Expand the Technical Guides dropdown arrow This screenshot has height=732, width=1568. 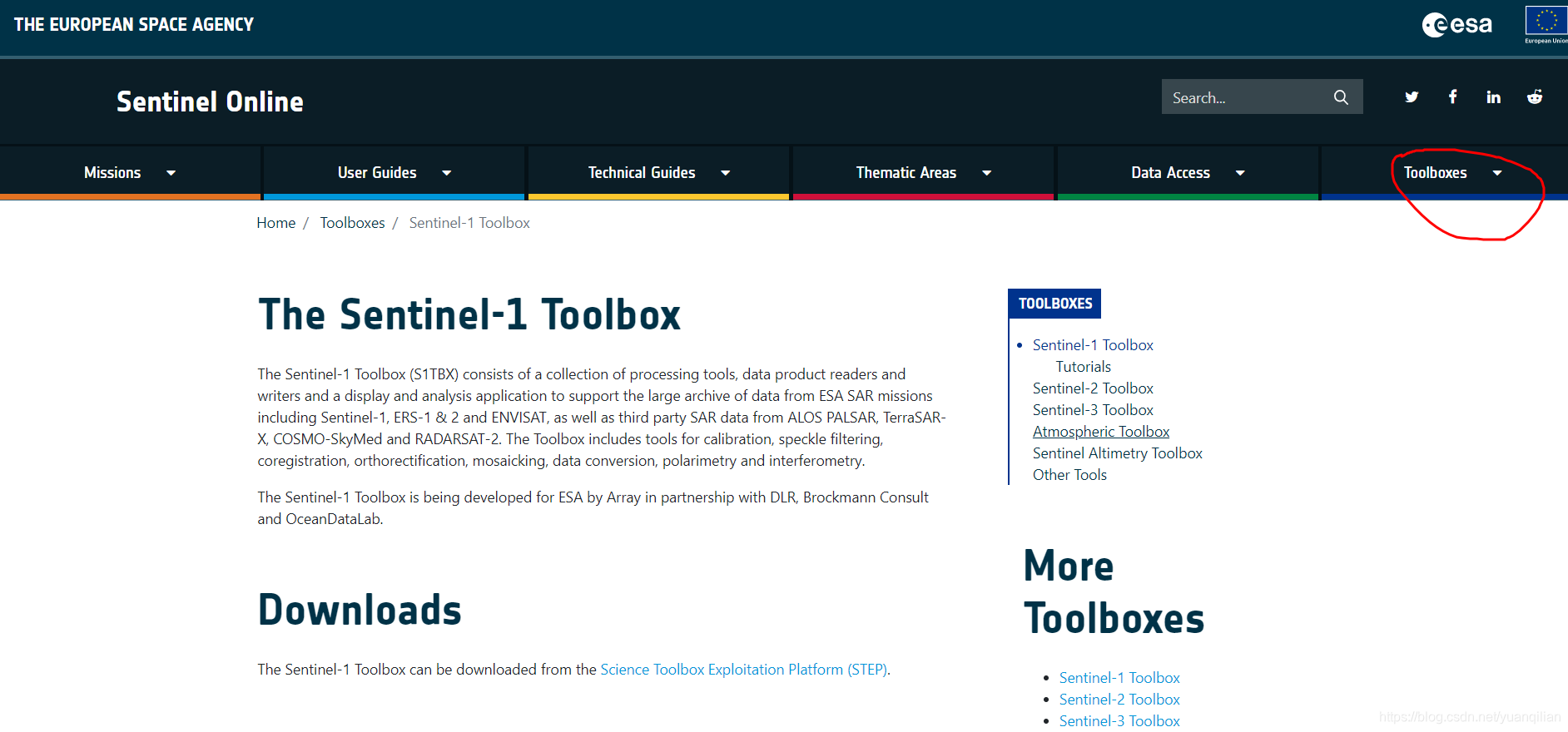[726, 173]
